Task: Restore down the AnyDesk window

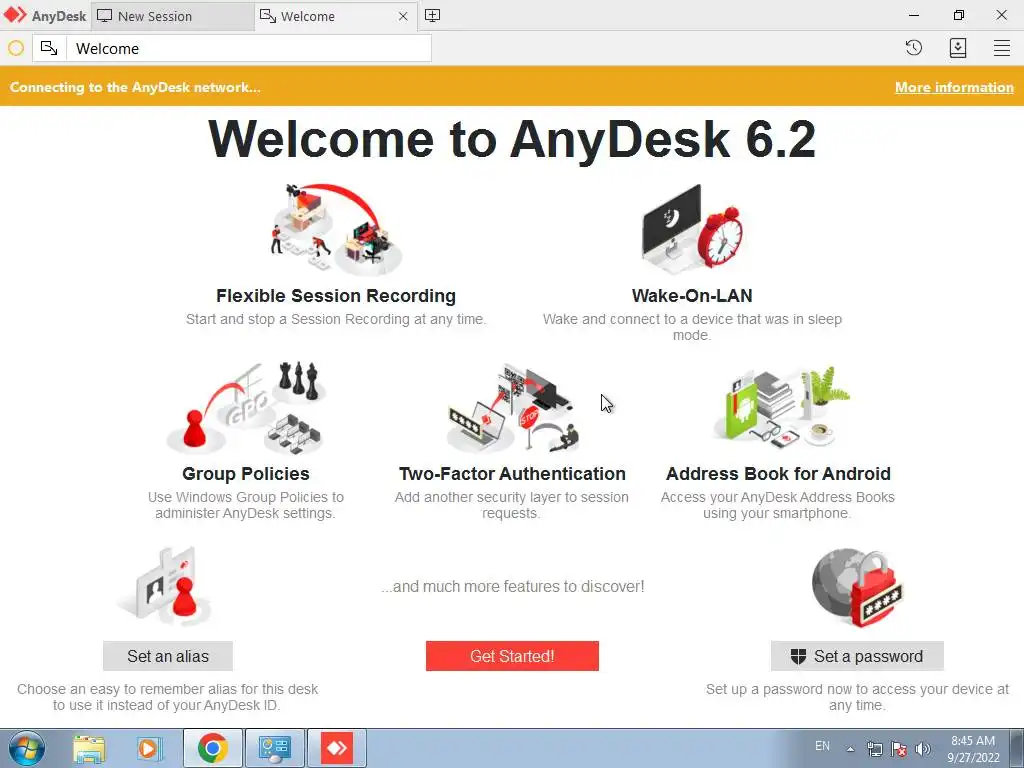Action: coord(958,15)
